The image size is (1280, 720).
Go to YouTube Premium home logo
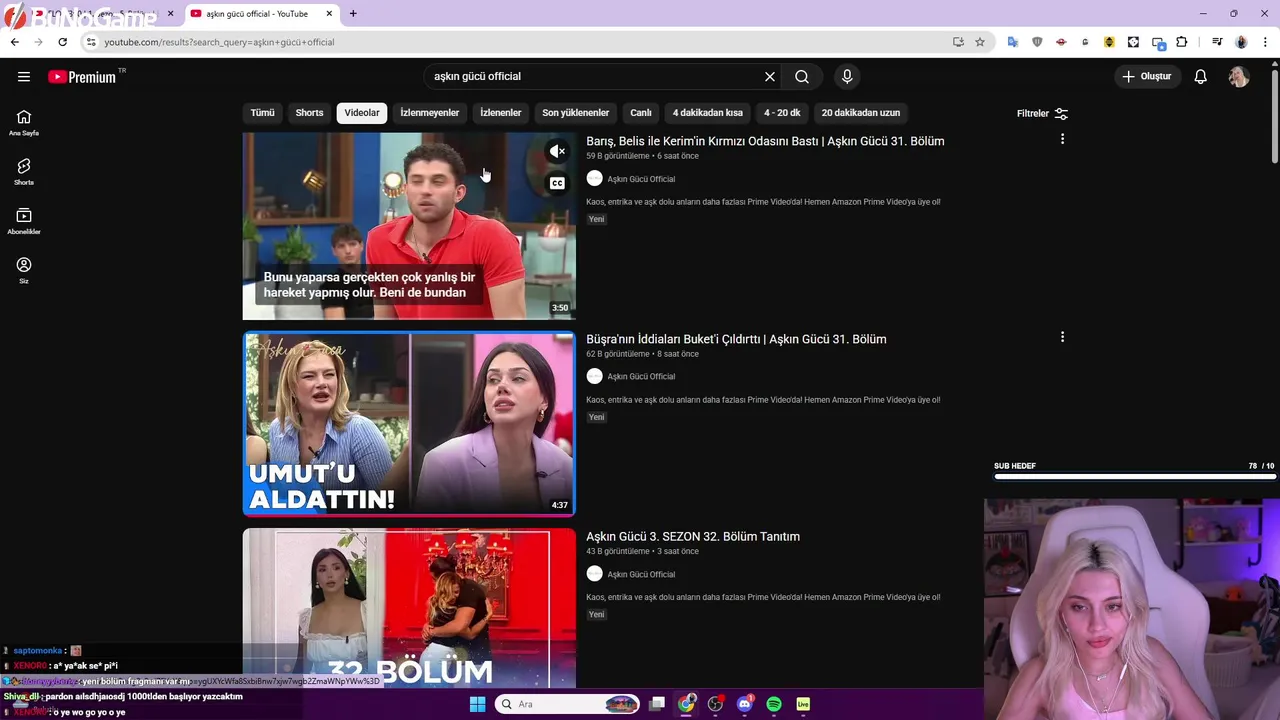tap(82, 77)
